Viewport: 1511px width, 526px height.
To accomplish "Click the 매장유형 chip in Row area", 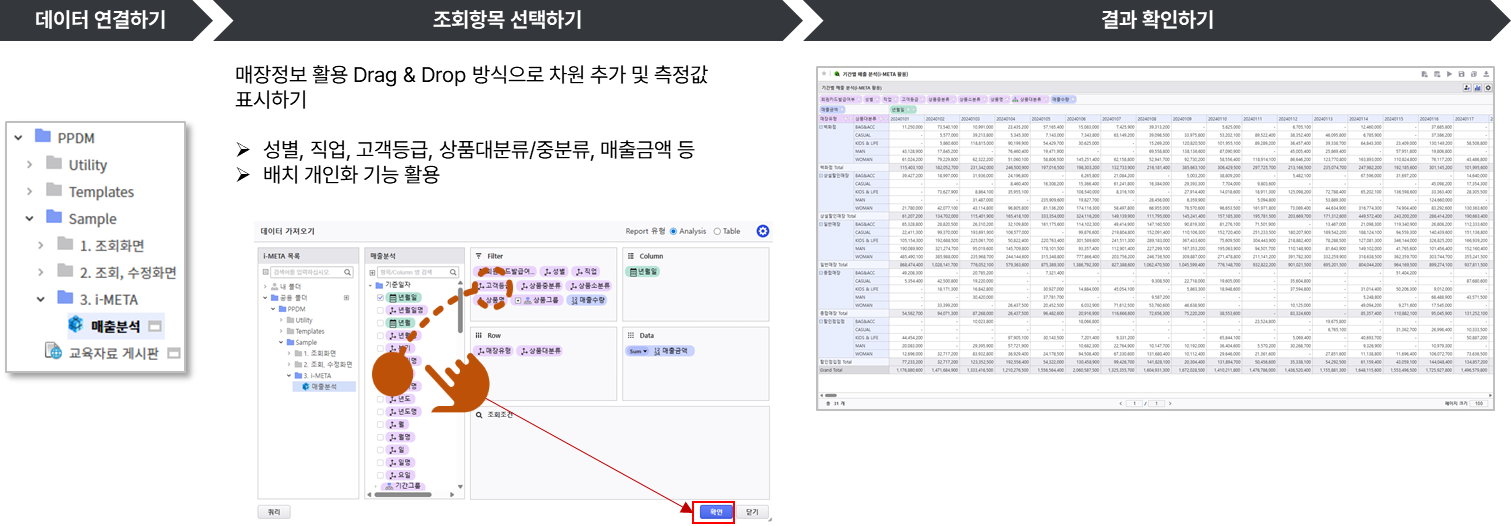I will coord(493,351).
